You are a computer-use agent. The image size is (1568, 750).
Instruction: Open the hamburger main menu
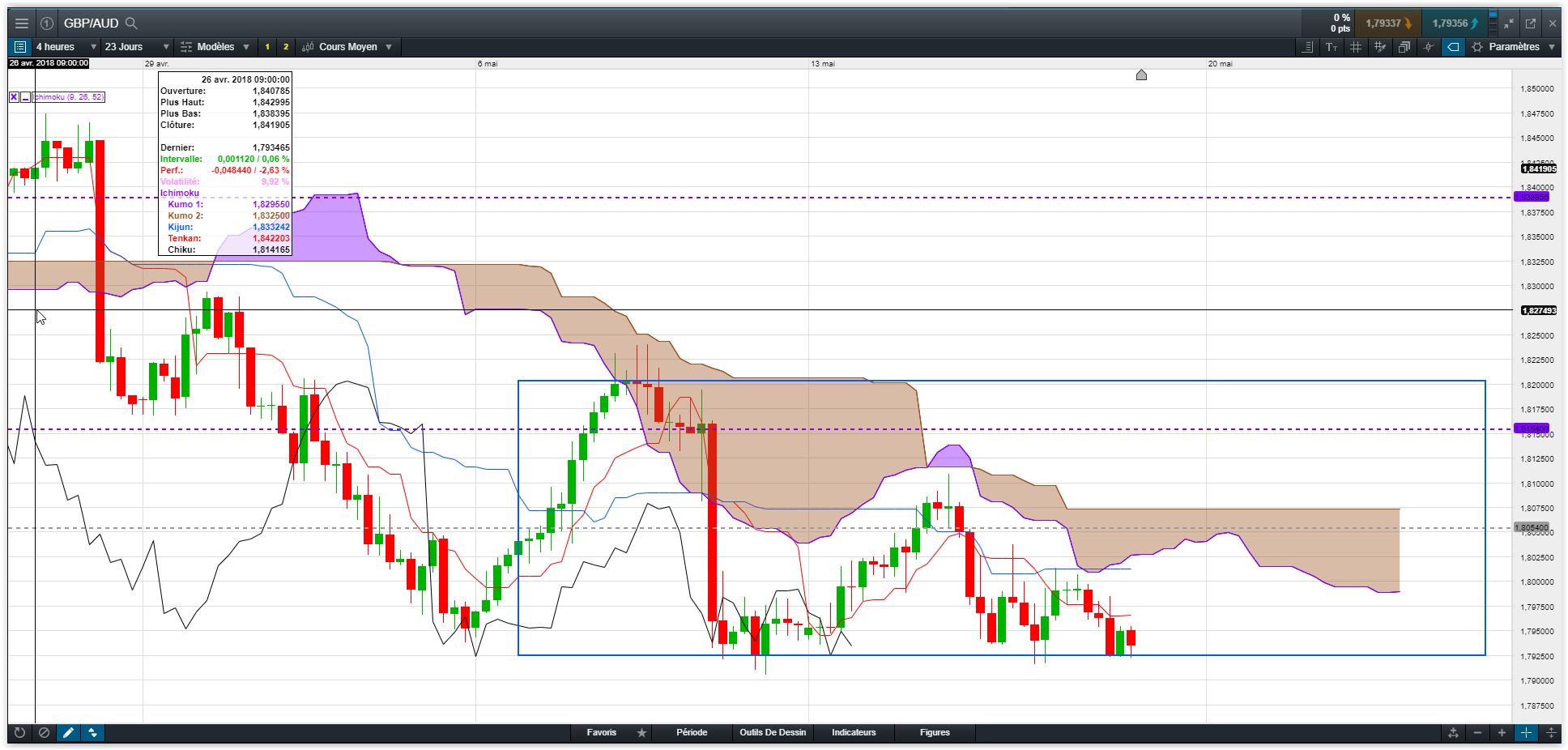click(x=22, y=23)
